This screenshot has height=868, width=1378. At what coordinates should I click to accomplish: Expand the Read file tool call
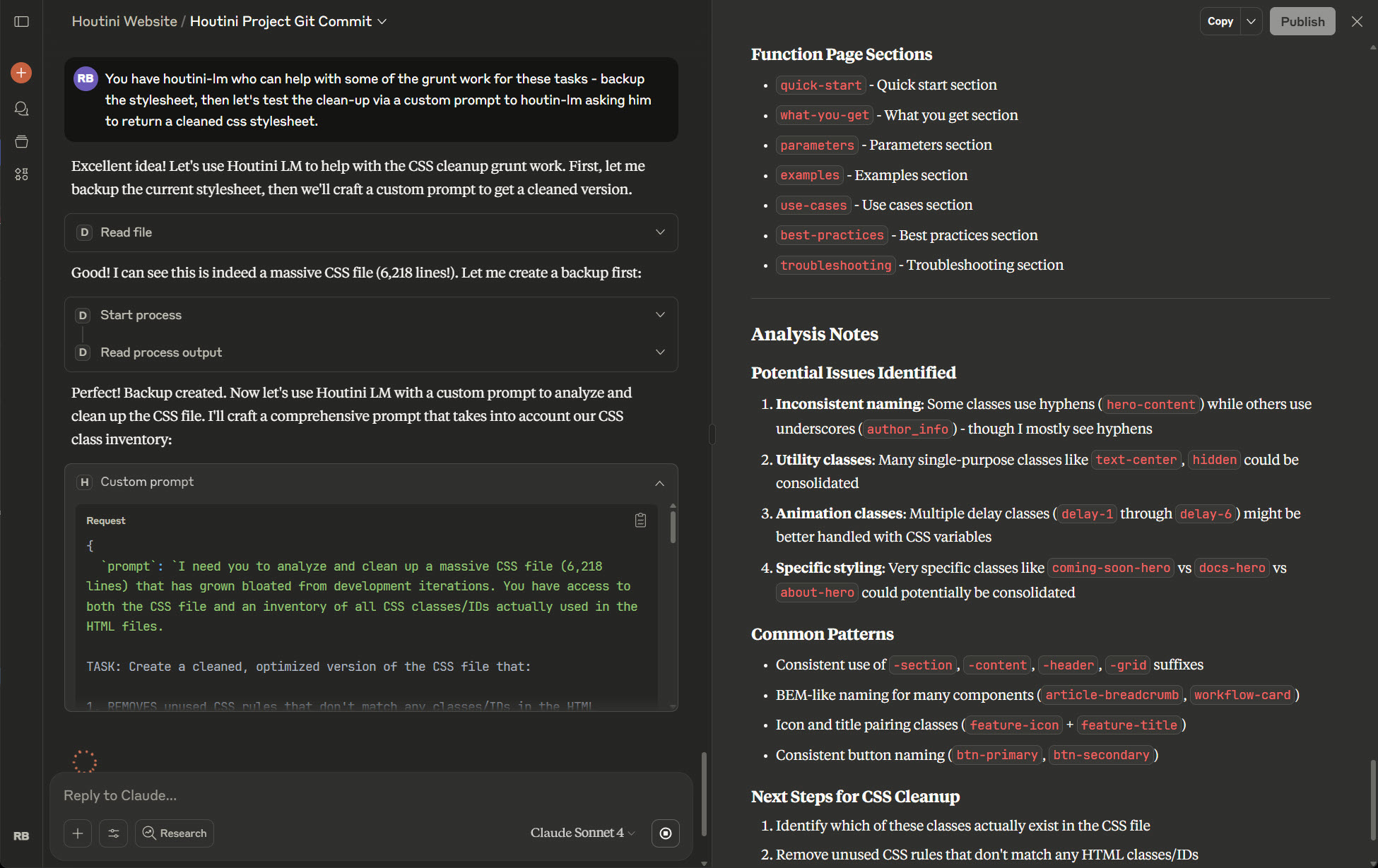(x=660, y=232)
